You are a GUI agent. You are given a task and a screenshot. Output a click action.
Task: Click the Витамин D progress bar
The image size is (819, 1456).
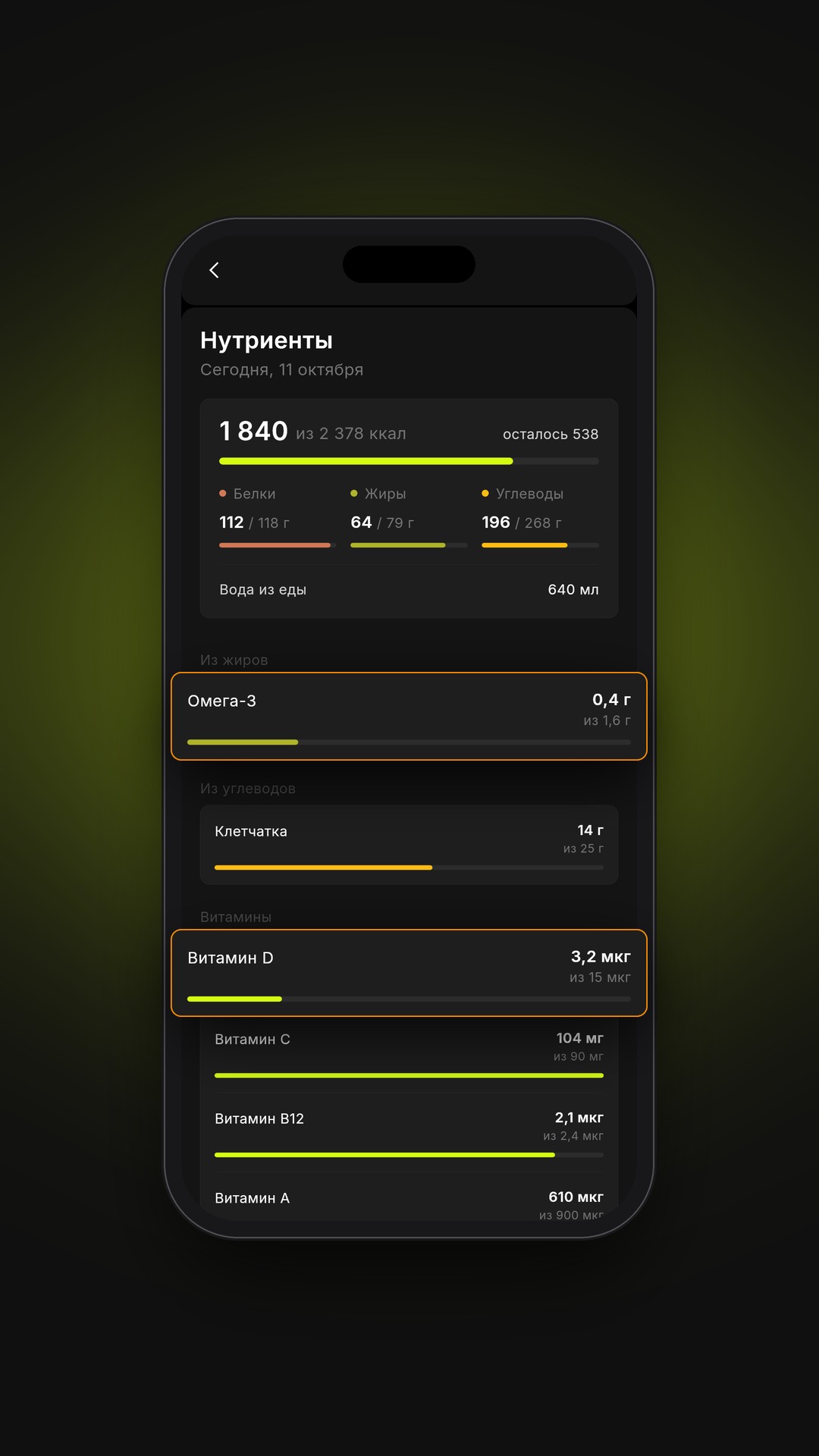tap(409, 999)
